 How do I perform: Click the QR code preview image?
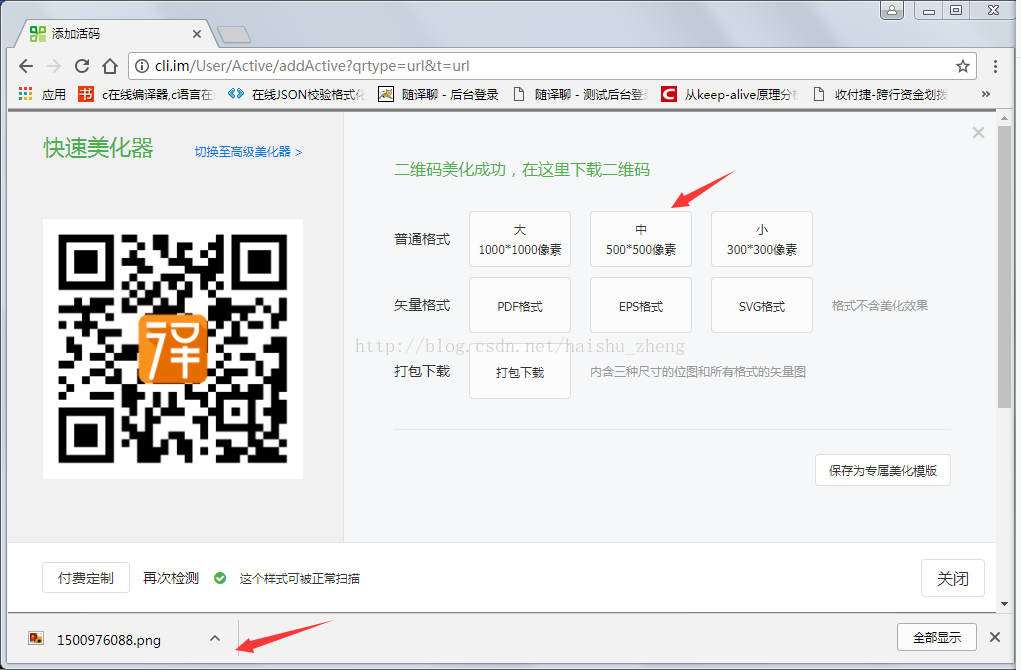coord(173,349)
